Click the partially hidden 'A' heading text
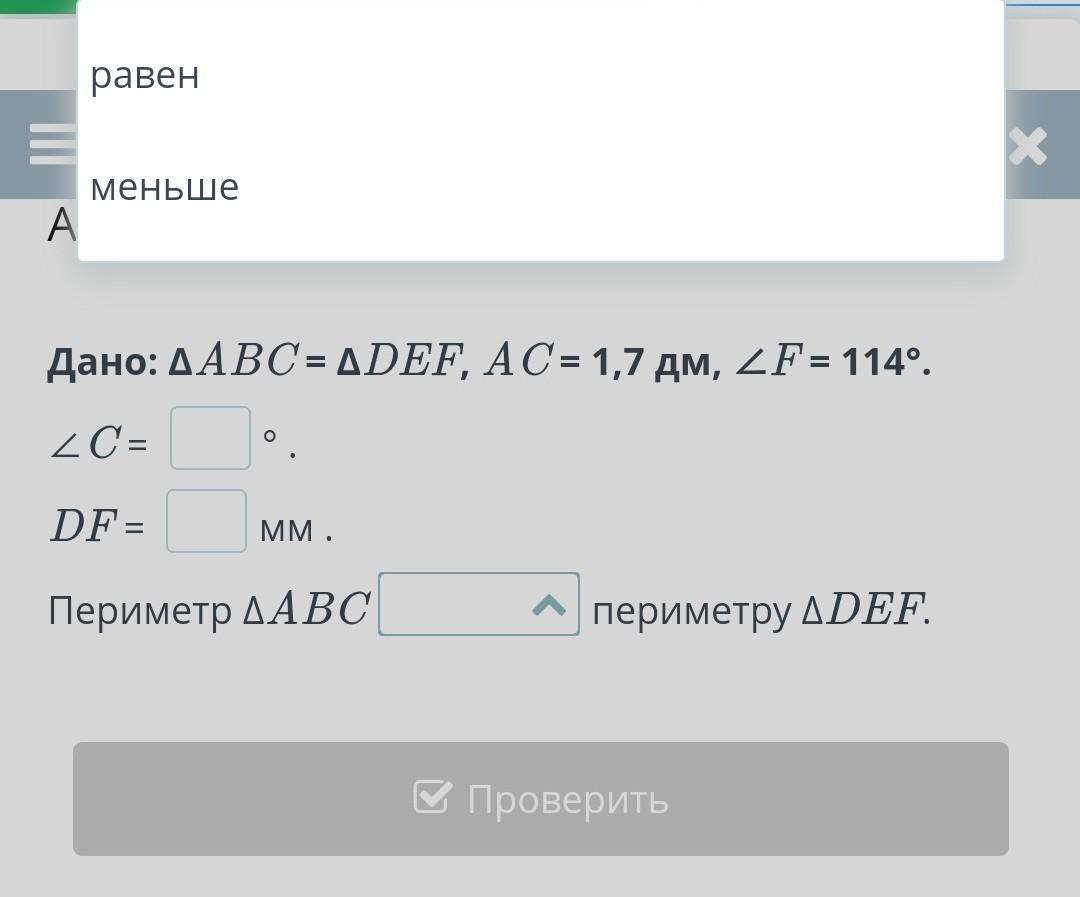Screen dimensions: 1080x897 point(62,225)
